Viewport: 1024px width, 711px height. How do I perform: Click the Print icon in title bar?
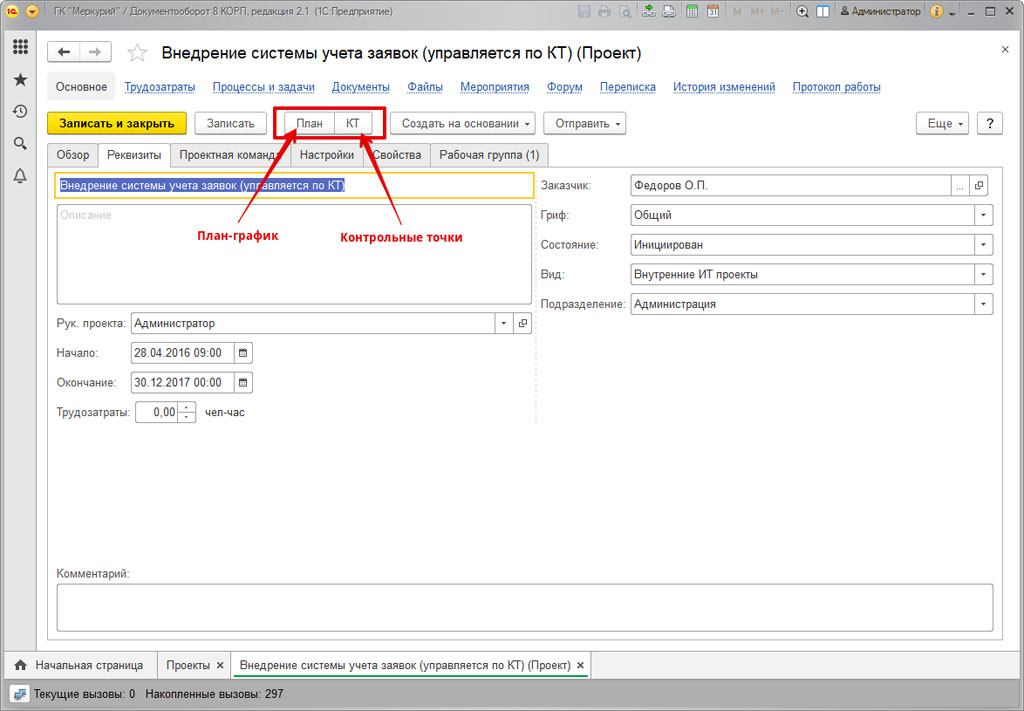[x=604, y=12]
